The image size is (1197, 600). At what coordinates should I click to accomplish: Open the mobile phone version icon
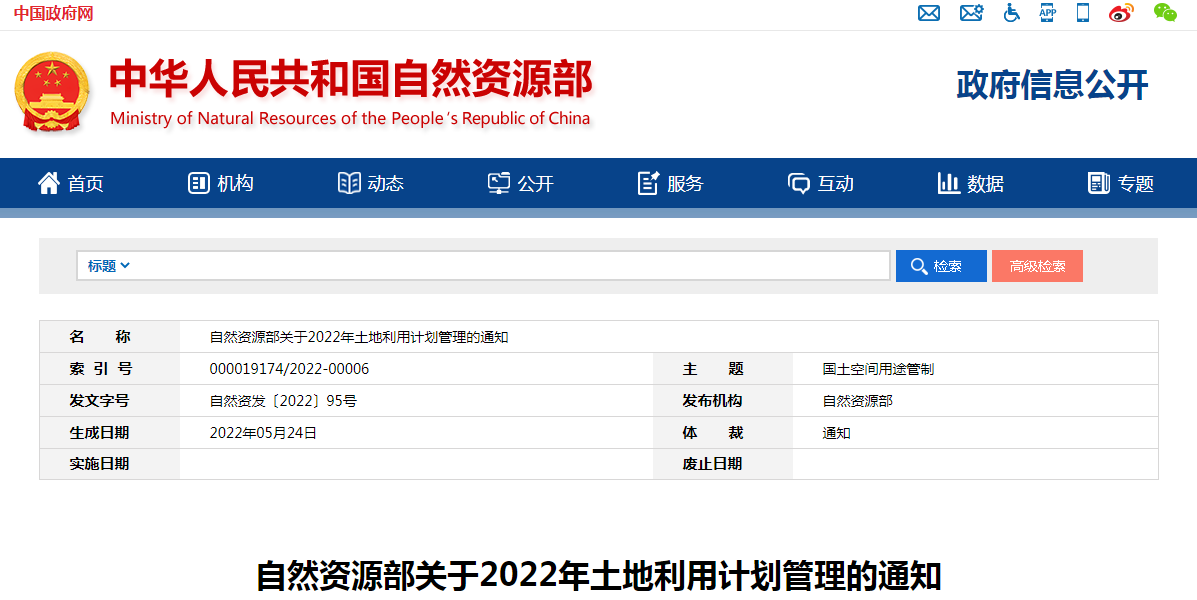pyautogui.click(x=1082, y=12)
